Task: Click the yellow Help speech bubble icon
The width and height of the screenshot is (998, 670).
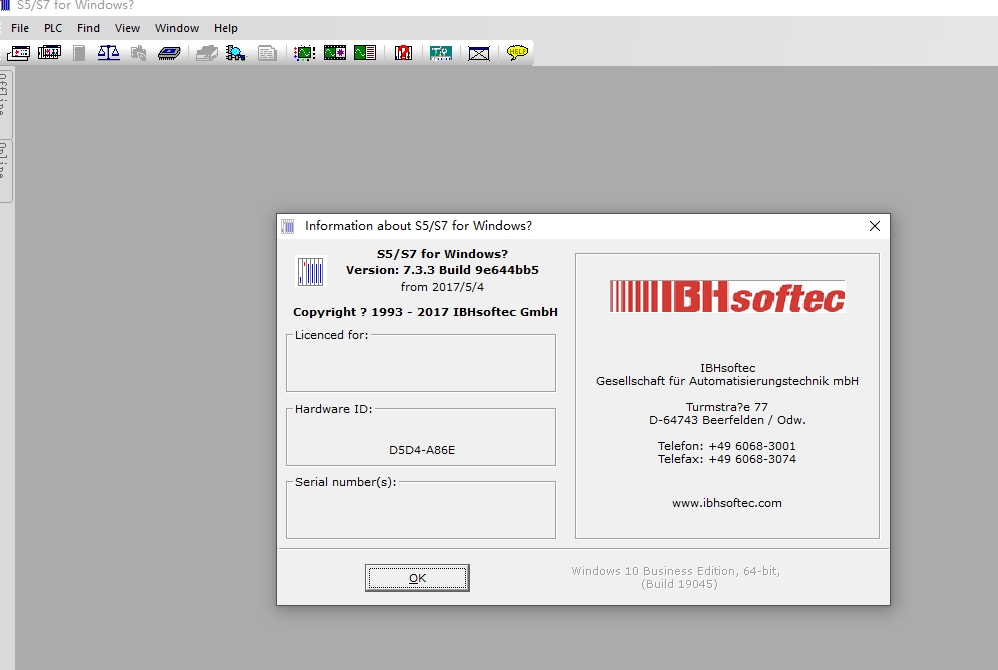Action: click(x=517, y=53)
